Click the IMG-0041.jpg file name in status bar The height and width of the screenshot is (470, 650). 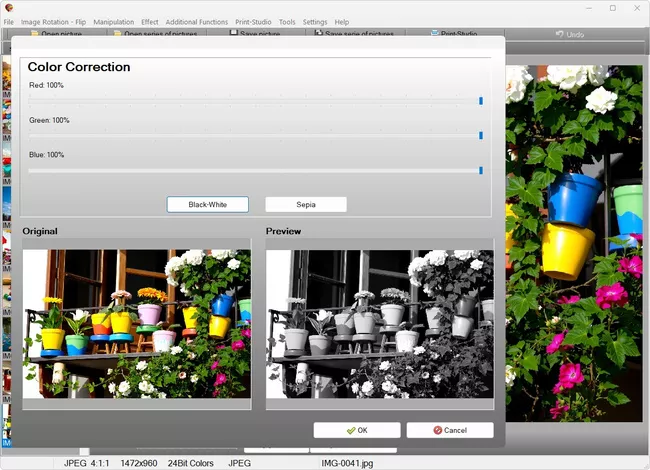point(347,463)
